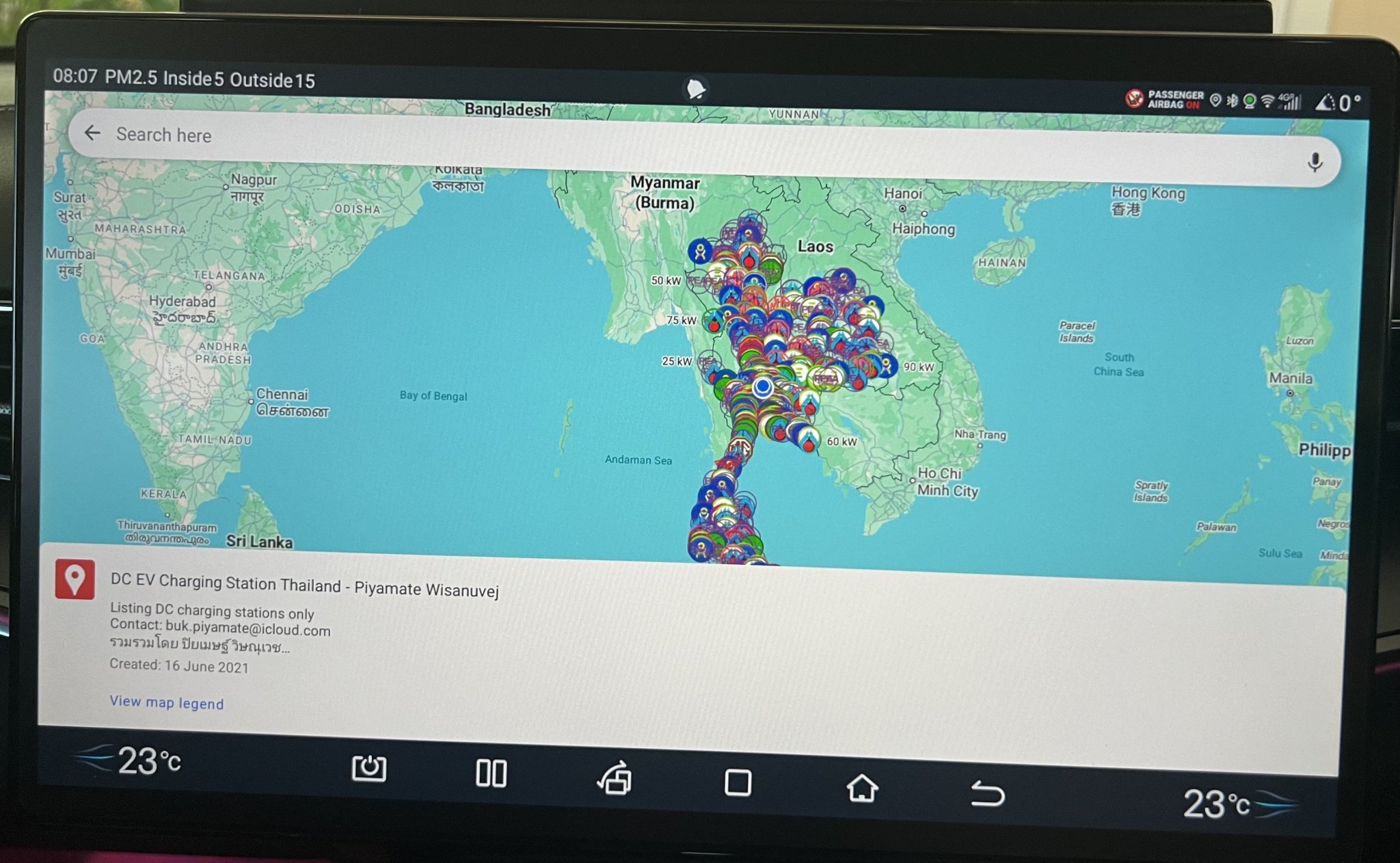
Task: Click the 'Ho Chi Minh City' label
Action: (947, 481)
